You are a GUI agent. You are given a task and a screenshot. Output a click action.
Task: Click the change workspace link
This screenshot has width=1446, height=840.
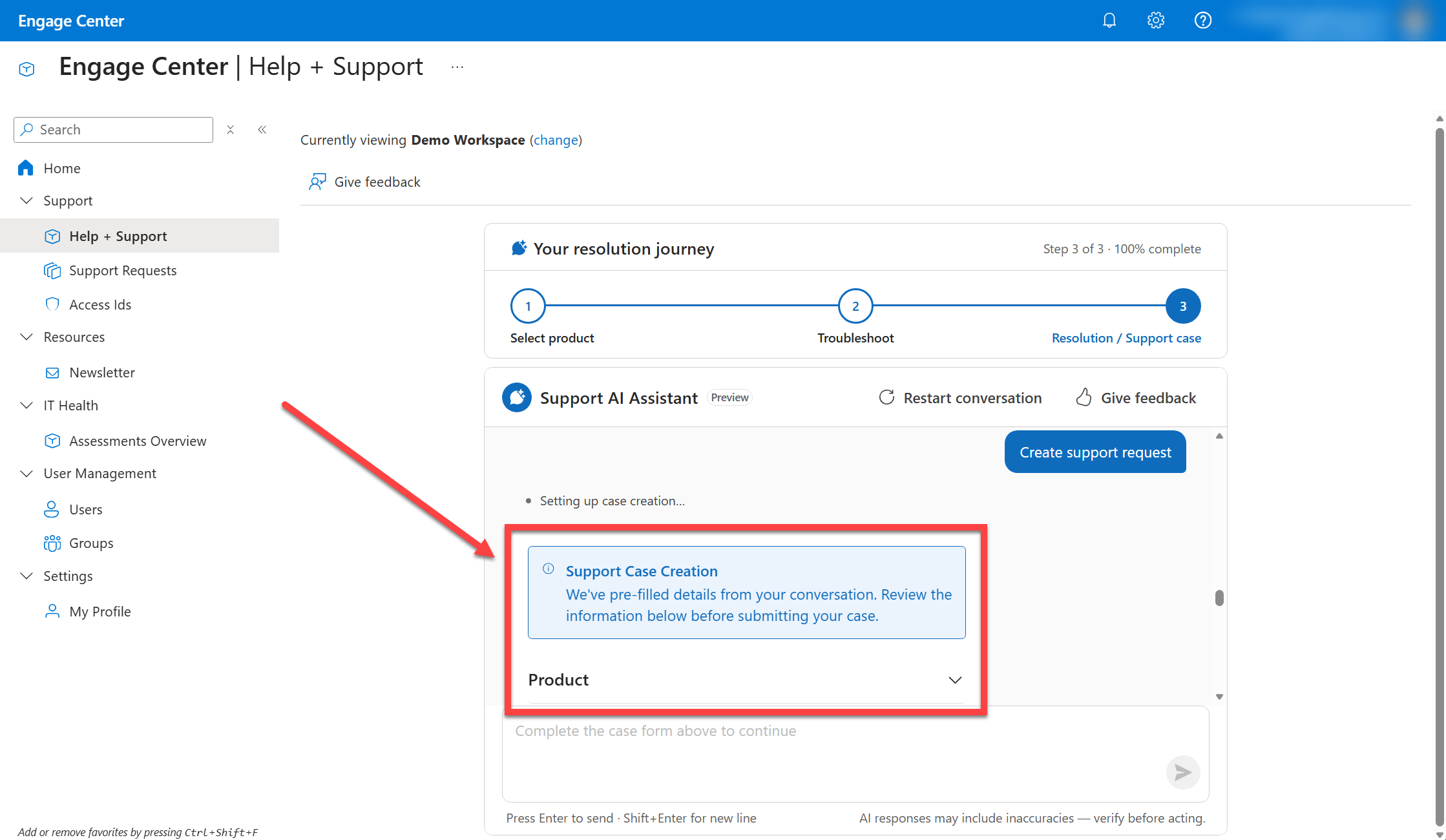(556, 140)
